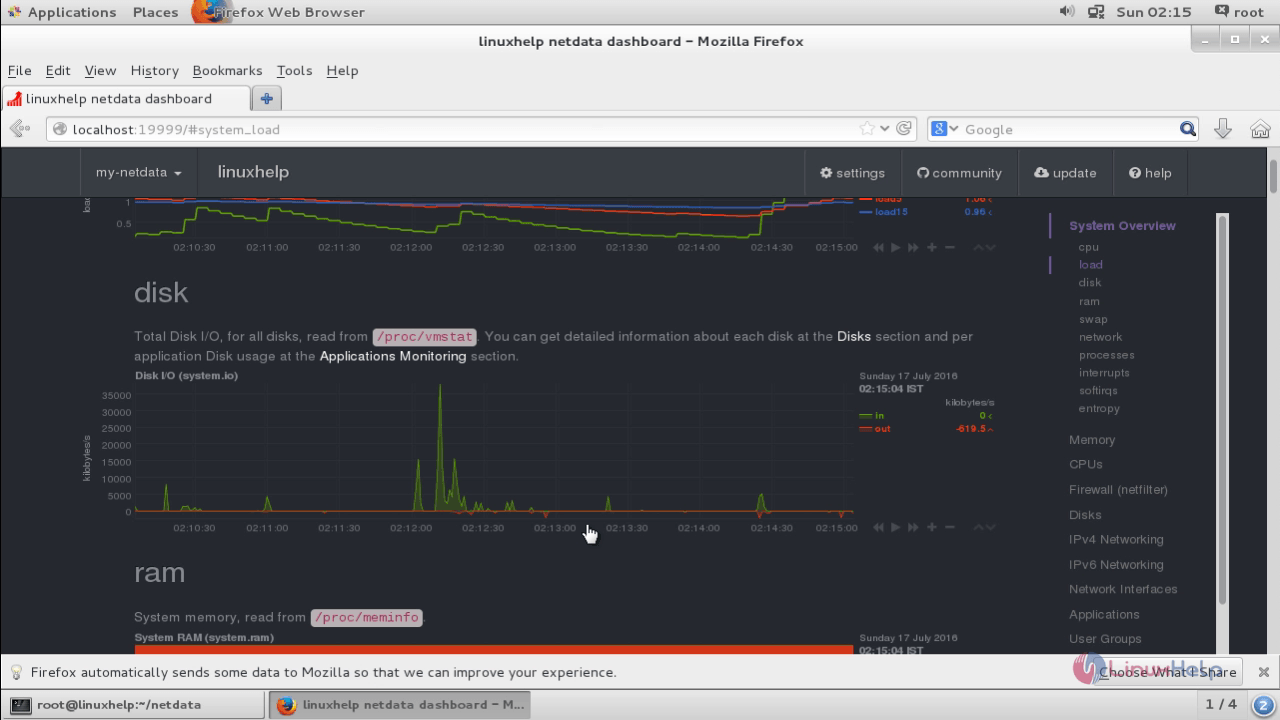Expand IPv4 Networking section in sidebar
Screen dimensions: 1280x720
(x=1116, y=540)
